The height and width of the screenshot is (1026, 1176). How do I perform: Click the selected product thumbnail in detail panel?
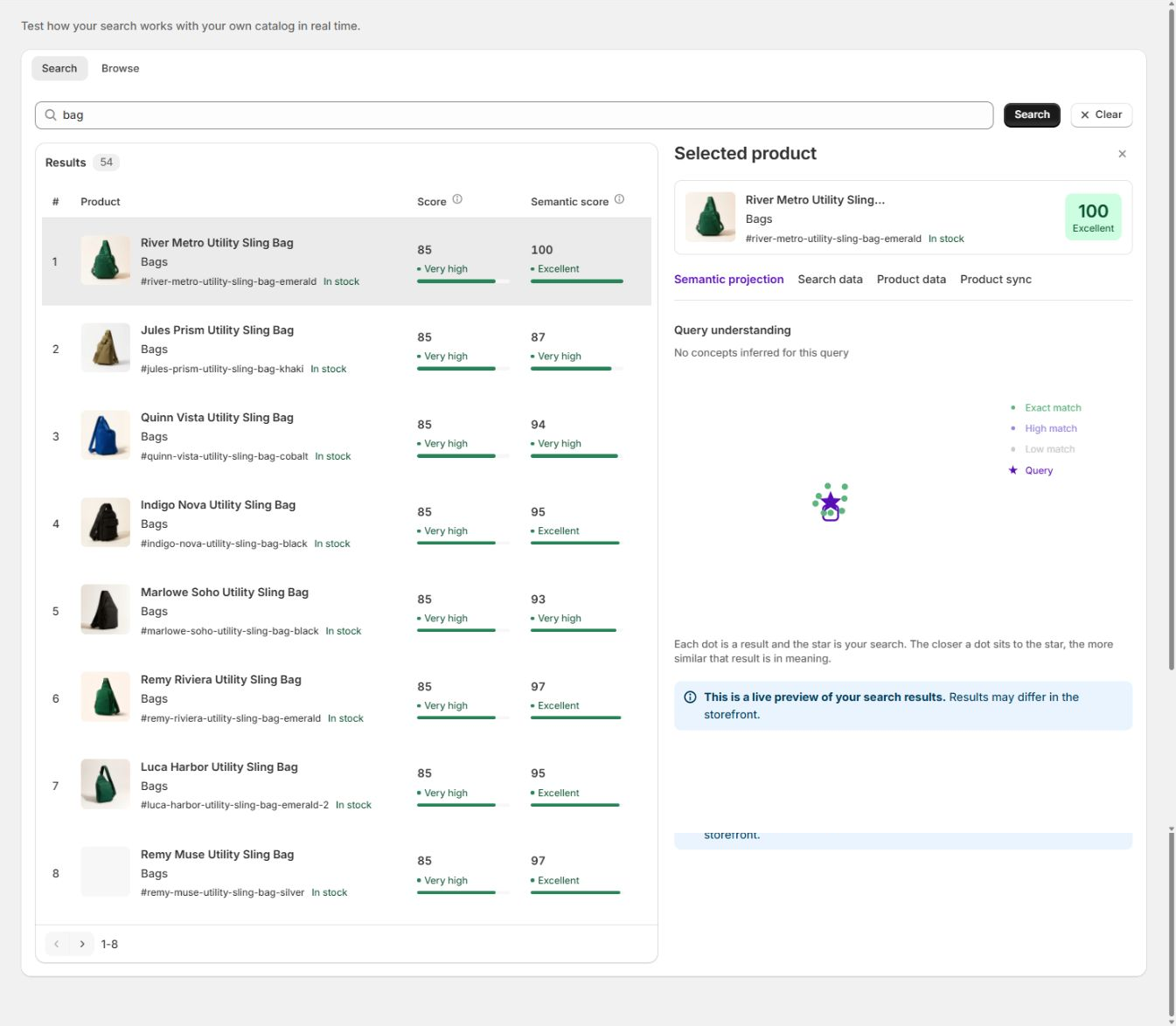coord(710,217)
